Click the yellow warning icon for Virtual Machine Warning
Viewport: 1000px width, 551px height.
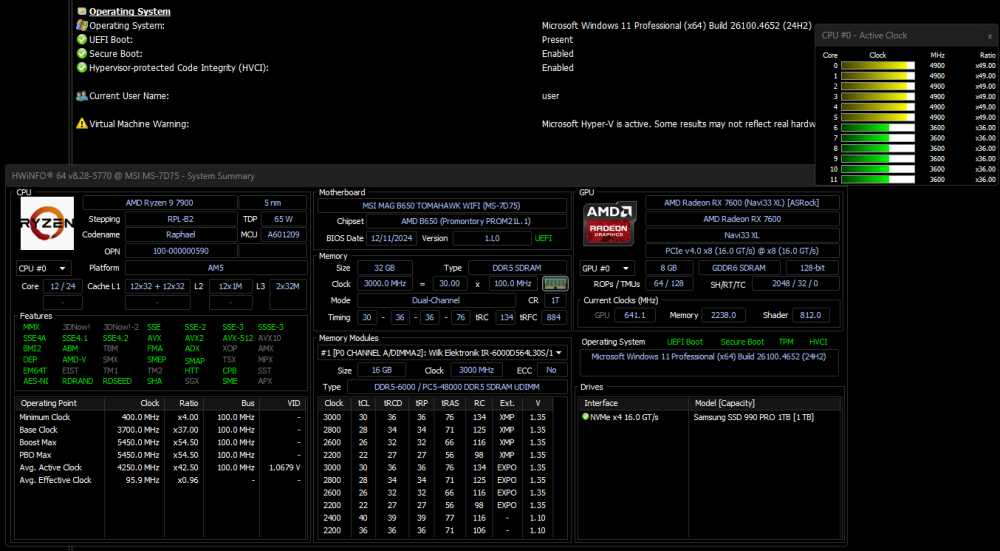click(x=82, y=124)
